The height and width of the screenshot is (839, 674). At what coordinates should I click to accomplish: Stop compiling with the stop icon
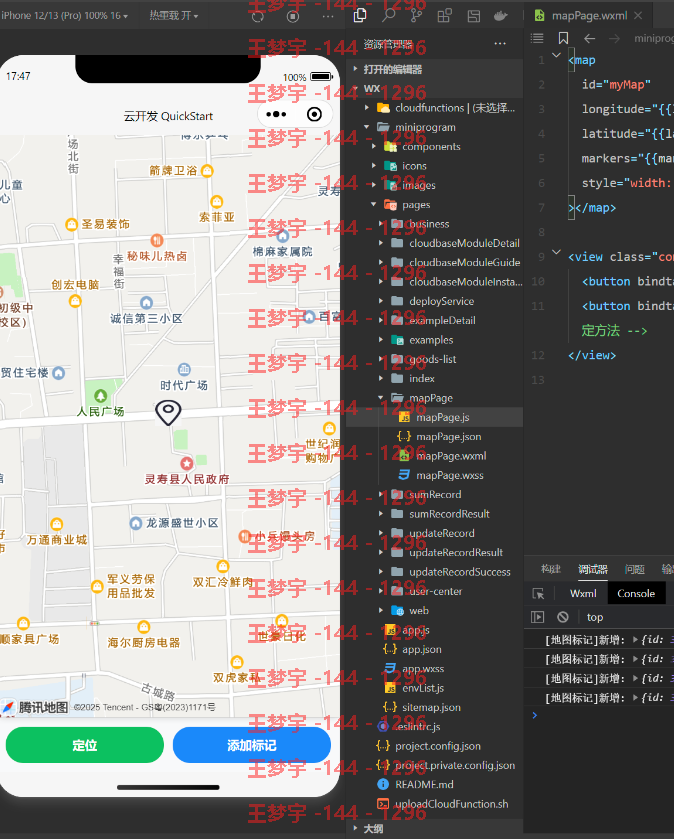tap(293, 16)
